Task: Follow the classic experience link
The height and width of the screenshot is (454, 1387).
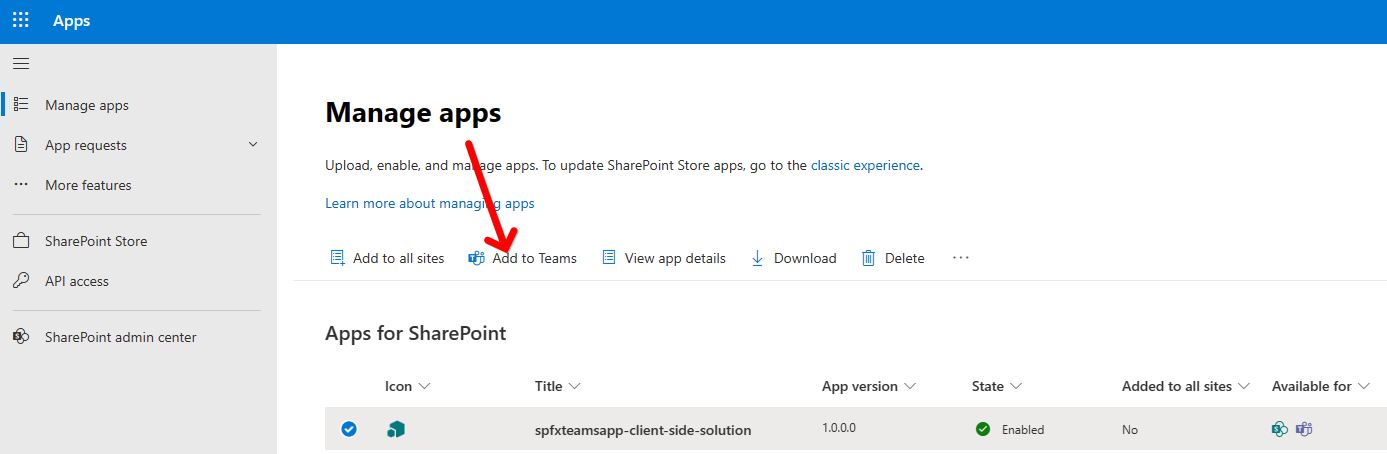Action: pyautogui.click(x=865, y=165)
